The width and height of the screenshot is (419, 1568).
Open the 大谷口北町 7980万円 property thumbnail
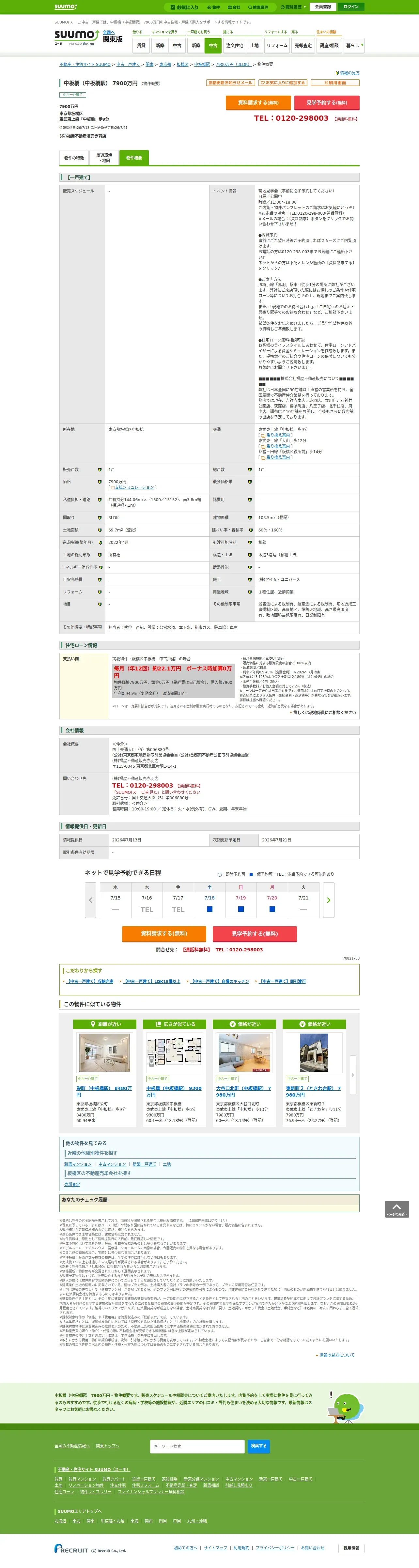[x=244, y=1053]
